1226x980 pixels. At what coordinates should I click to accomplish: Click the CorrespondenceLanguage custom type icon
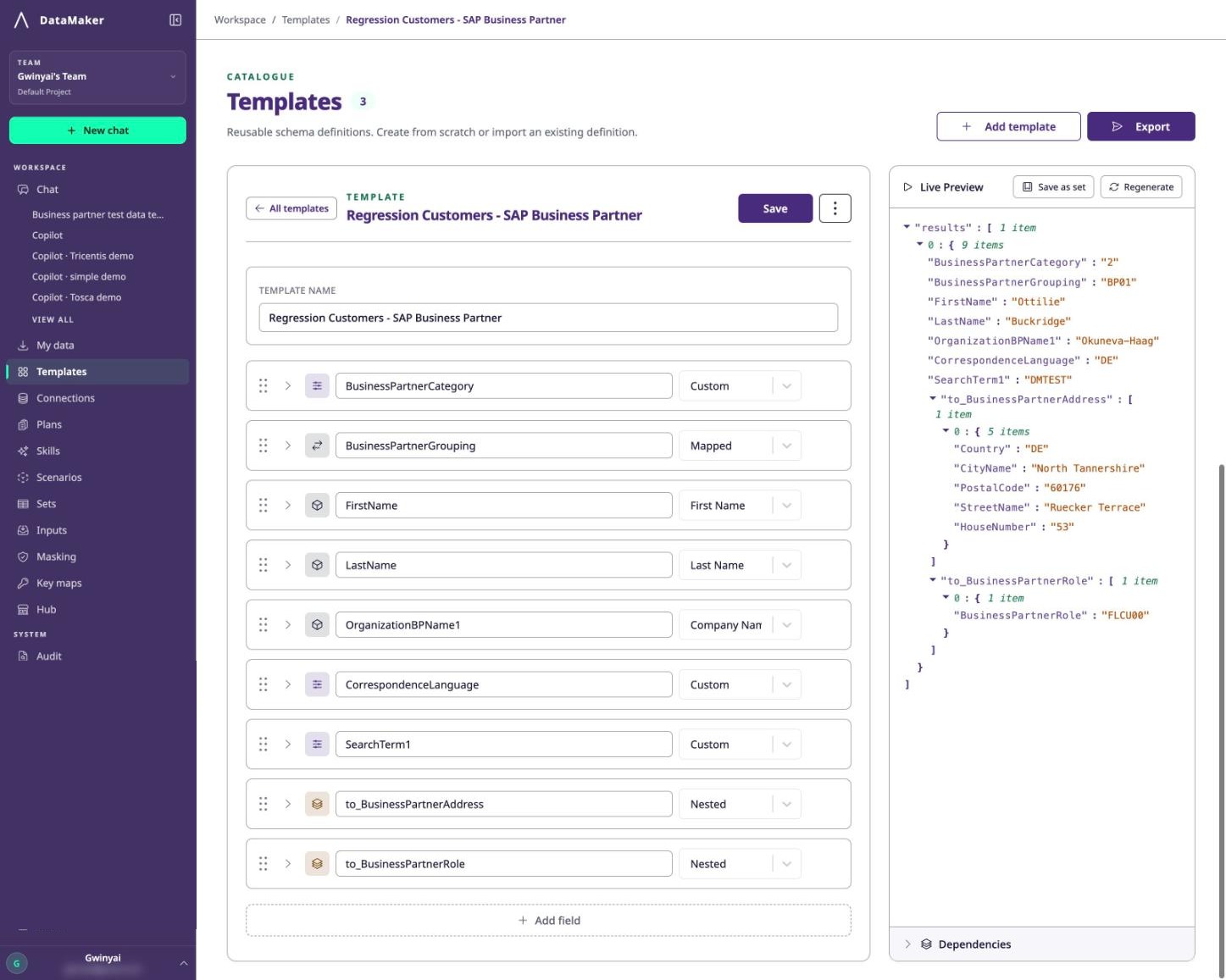317,684
